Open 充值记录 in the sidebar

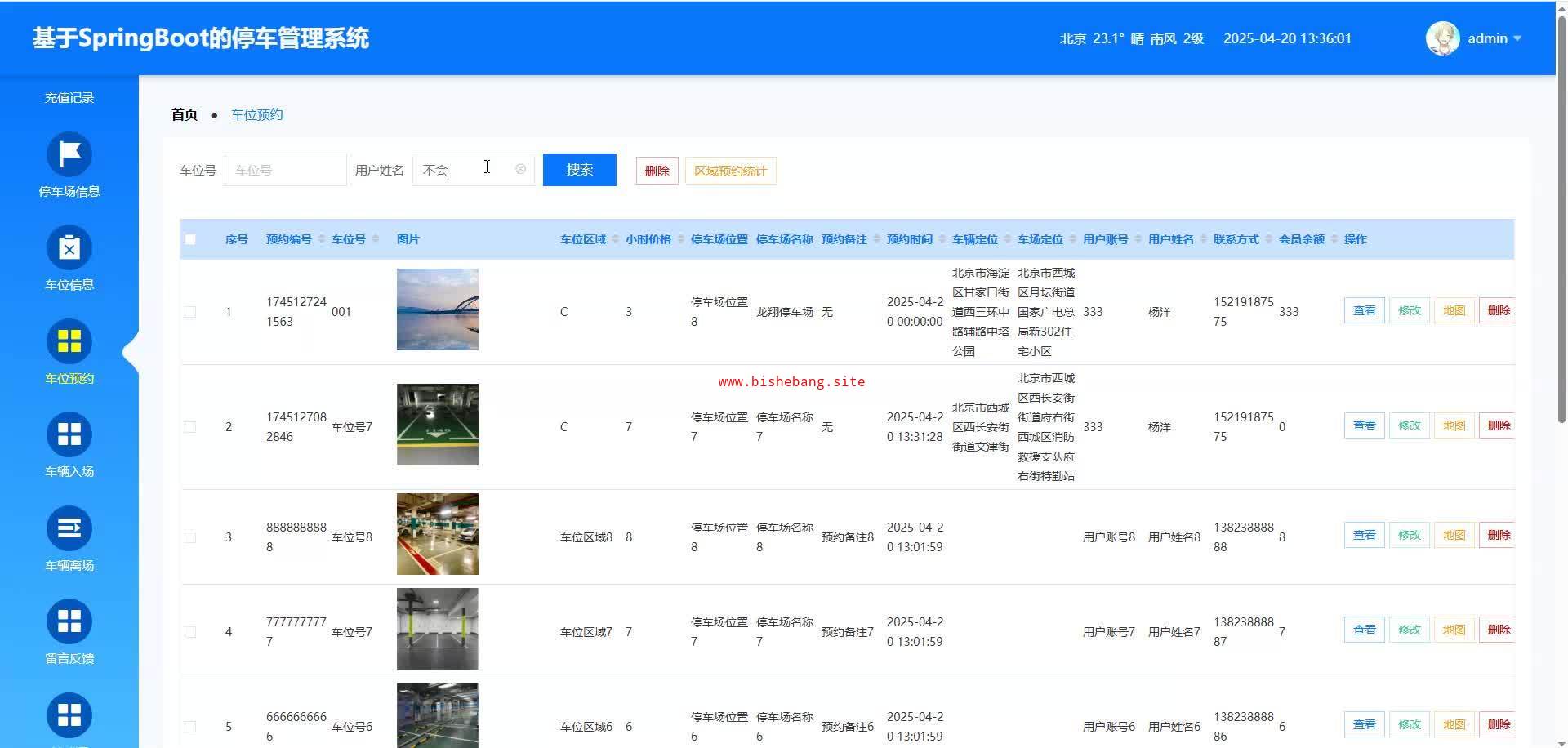tap(69, 98)
